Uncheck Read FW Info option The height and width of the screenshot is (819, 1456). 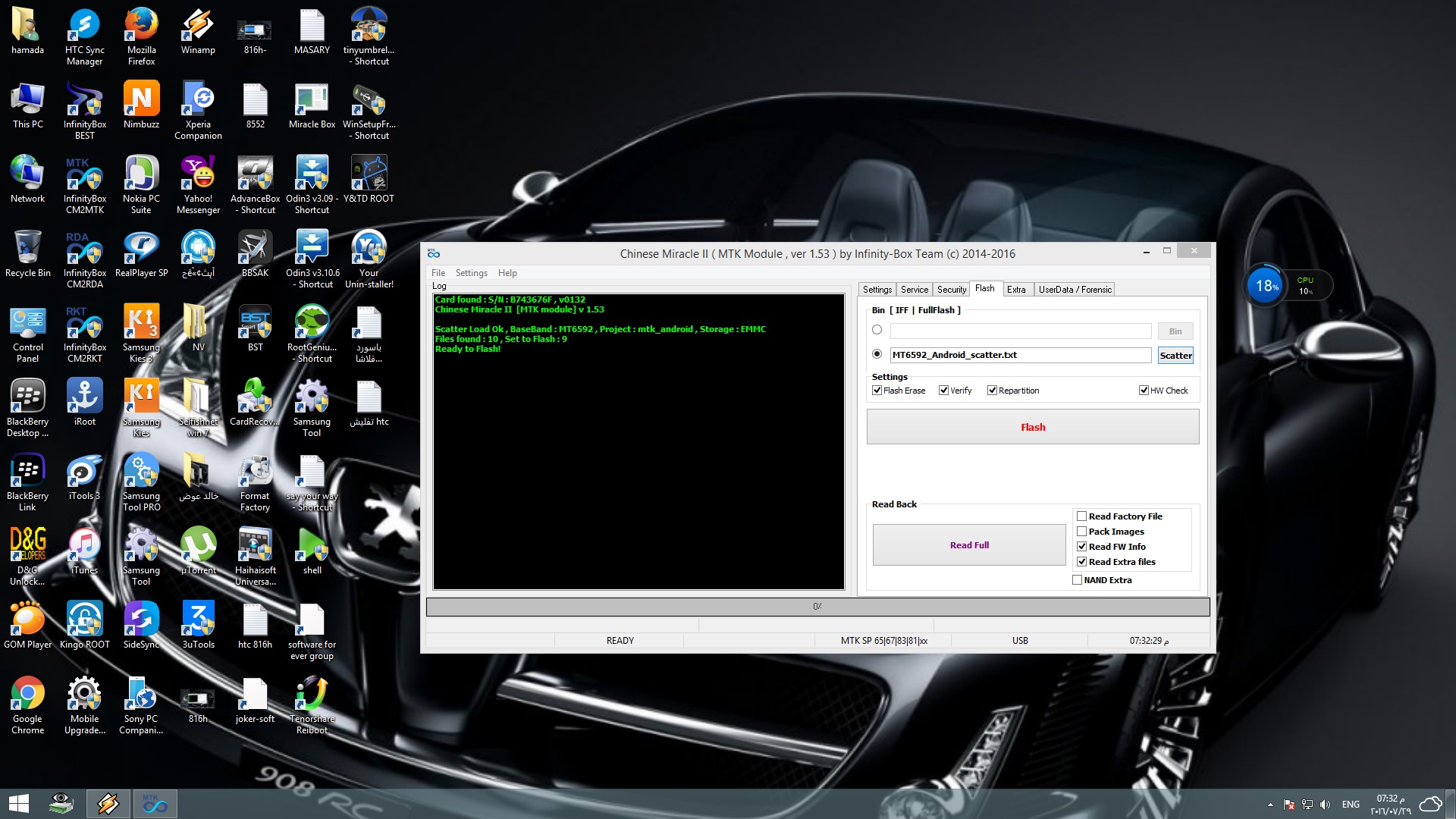pos(1082,547)
